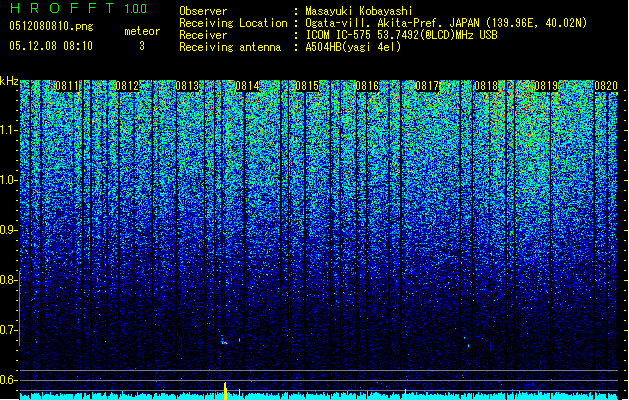Image resolution: width=629 pixels, height=400 pixels.
Task: Click the meteor count value 3
Action: pyautogui.click(x=142, y=46)
